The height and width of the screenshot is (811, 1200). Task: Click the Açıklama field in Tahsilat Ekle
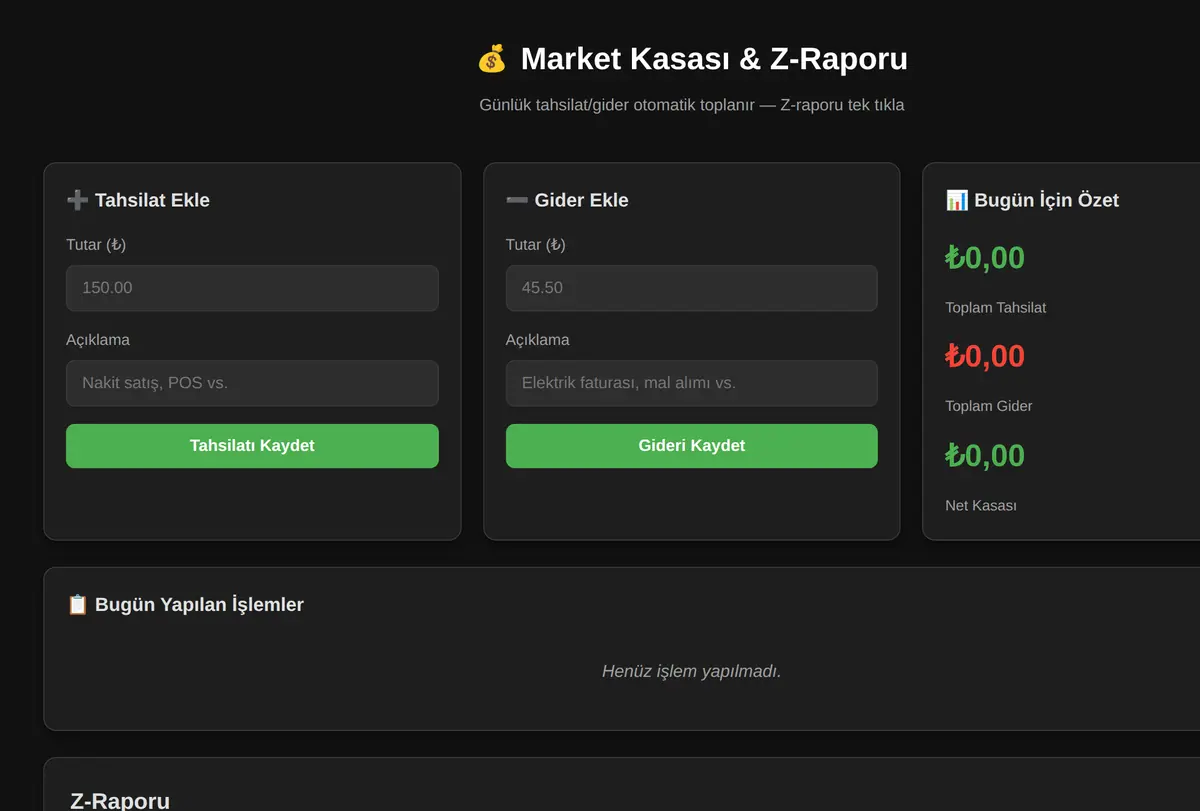click(x=252, y=383)
